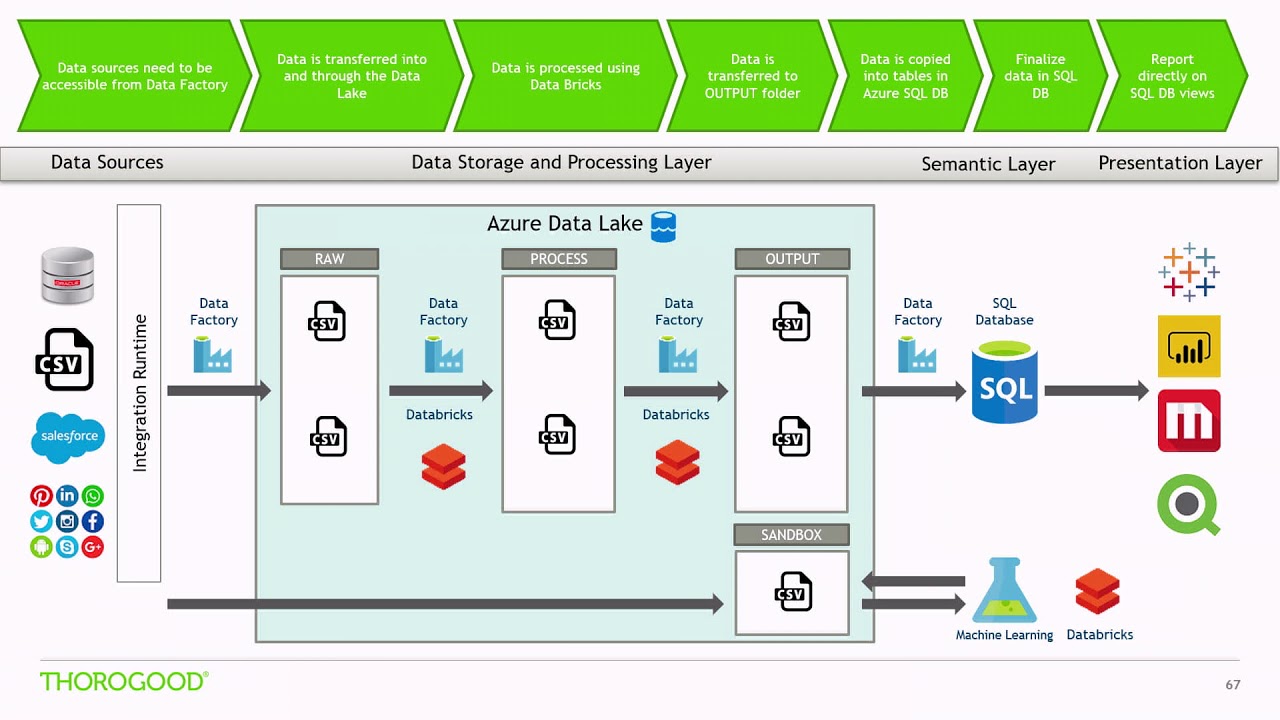Click the Data Factory icon before RAW
Image resolution: width=1280 pixels, height=720 pixels.
(213, 354)
